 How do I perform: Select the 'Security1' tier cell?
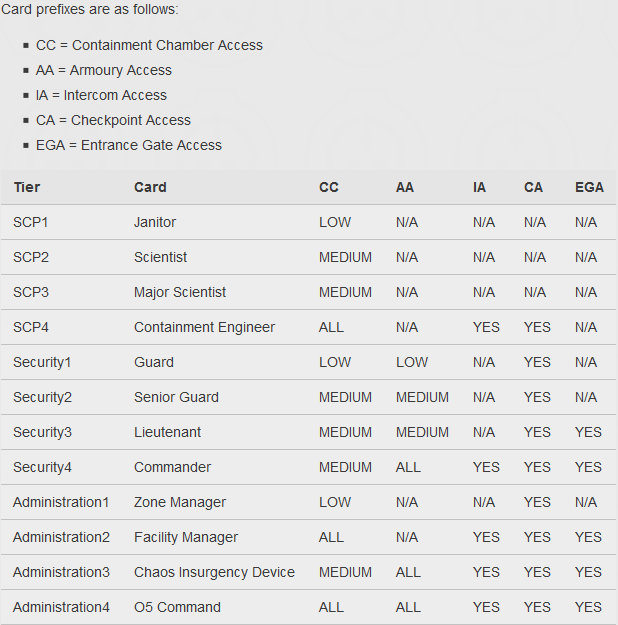click(43, 362)
